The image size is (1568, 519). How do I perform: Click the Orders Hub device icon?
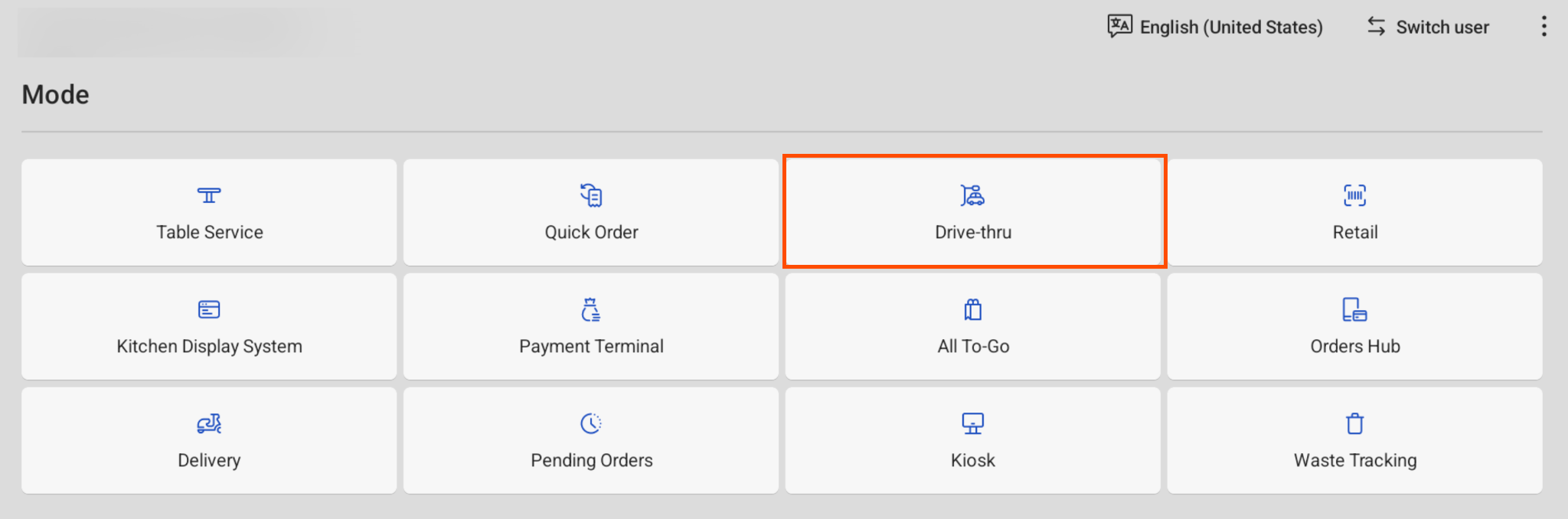tap(1355, 309)
